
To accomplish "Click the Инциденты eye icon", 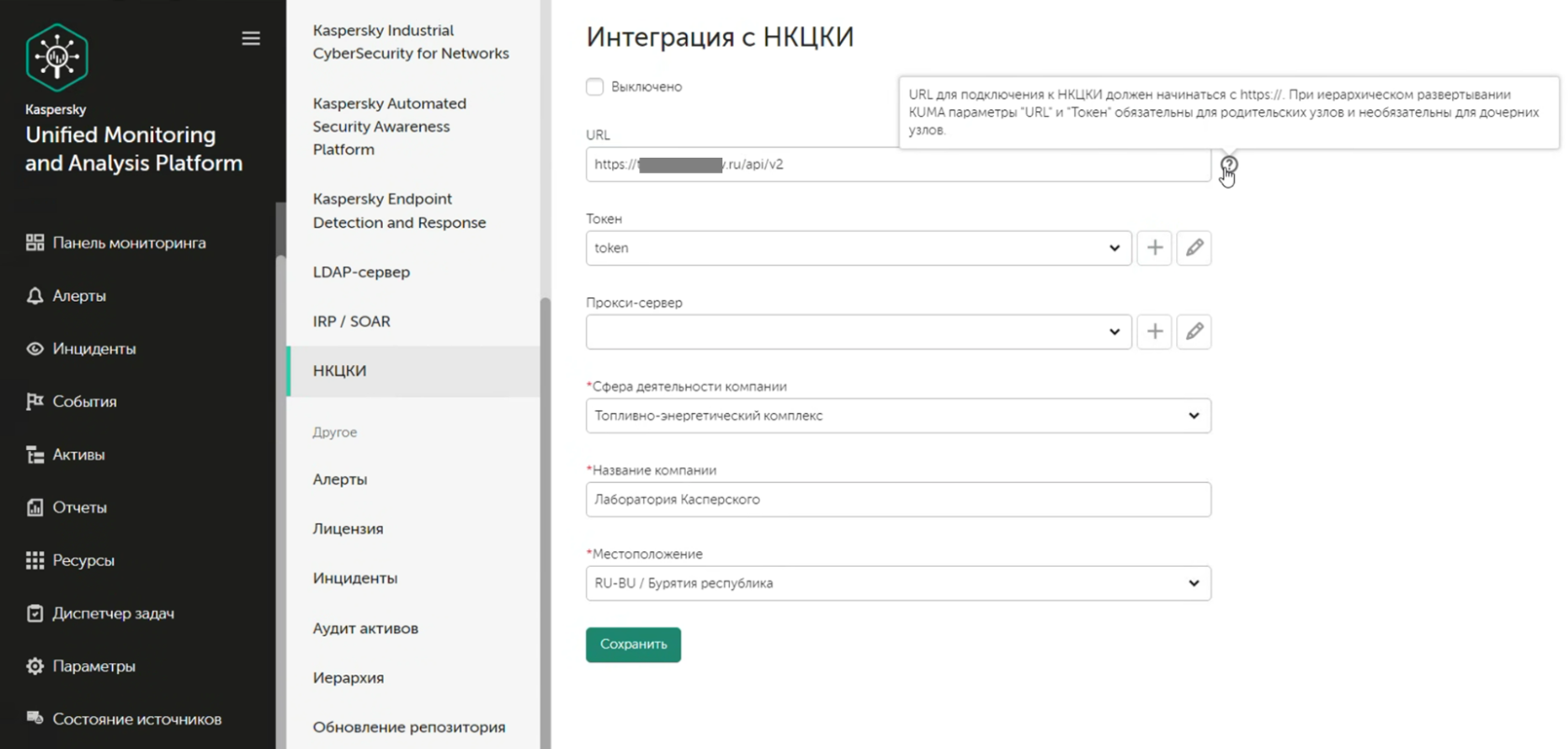I will click(35, 348).
